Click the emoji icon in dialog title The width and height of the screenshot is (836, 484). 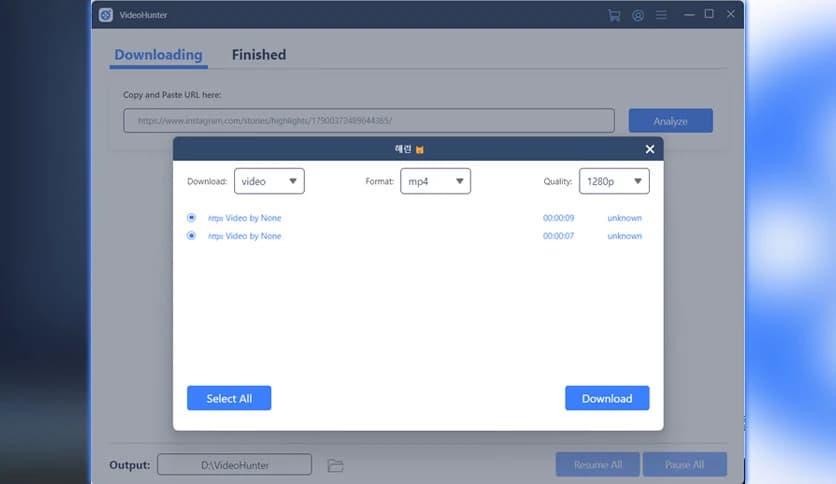pyautogui.click(x=420, y=150)
